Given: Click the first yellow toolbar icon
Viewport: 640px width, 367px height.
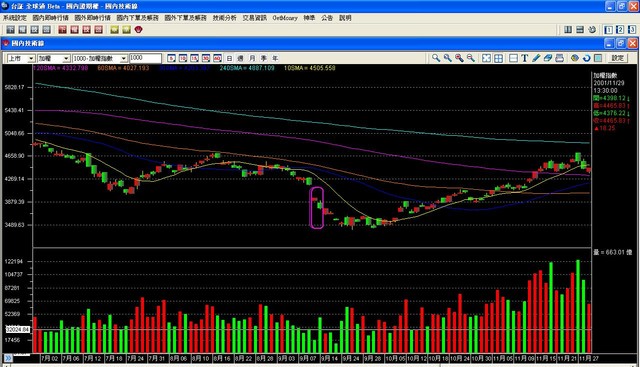Looking at the screenshot, I should click(115, 30).
